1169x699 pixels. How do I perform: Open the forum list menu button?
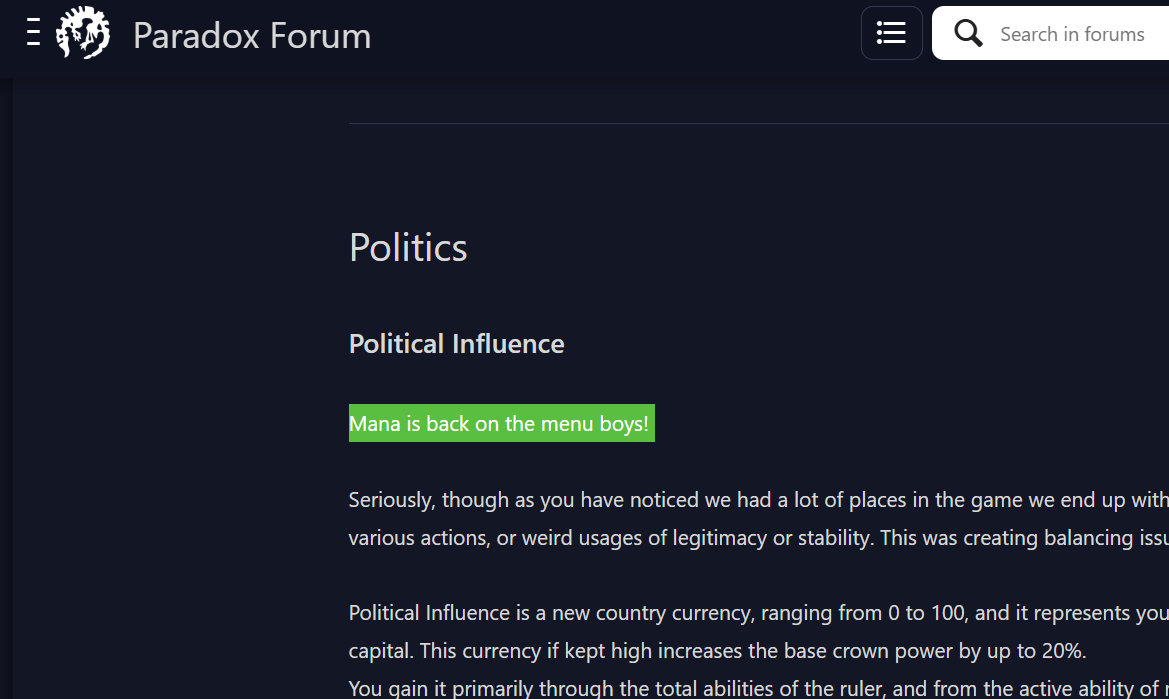click(x=891, y=33)
